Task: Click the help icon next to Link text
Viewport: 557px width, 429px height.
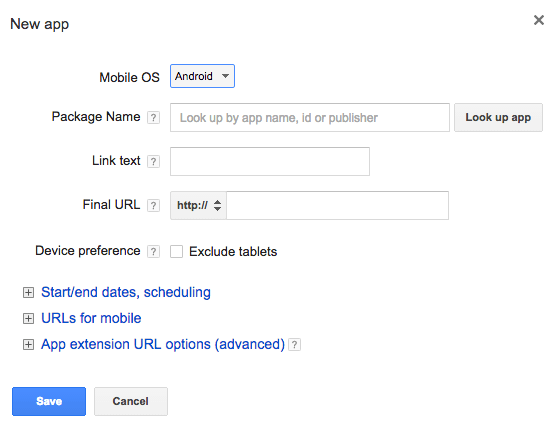Action: pyautogui.click(x=153, y=162)
